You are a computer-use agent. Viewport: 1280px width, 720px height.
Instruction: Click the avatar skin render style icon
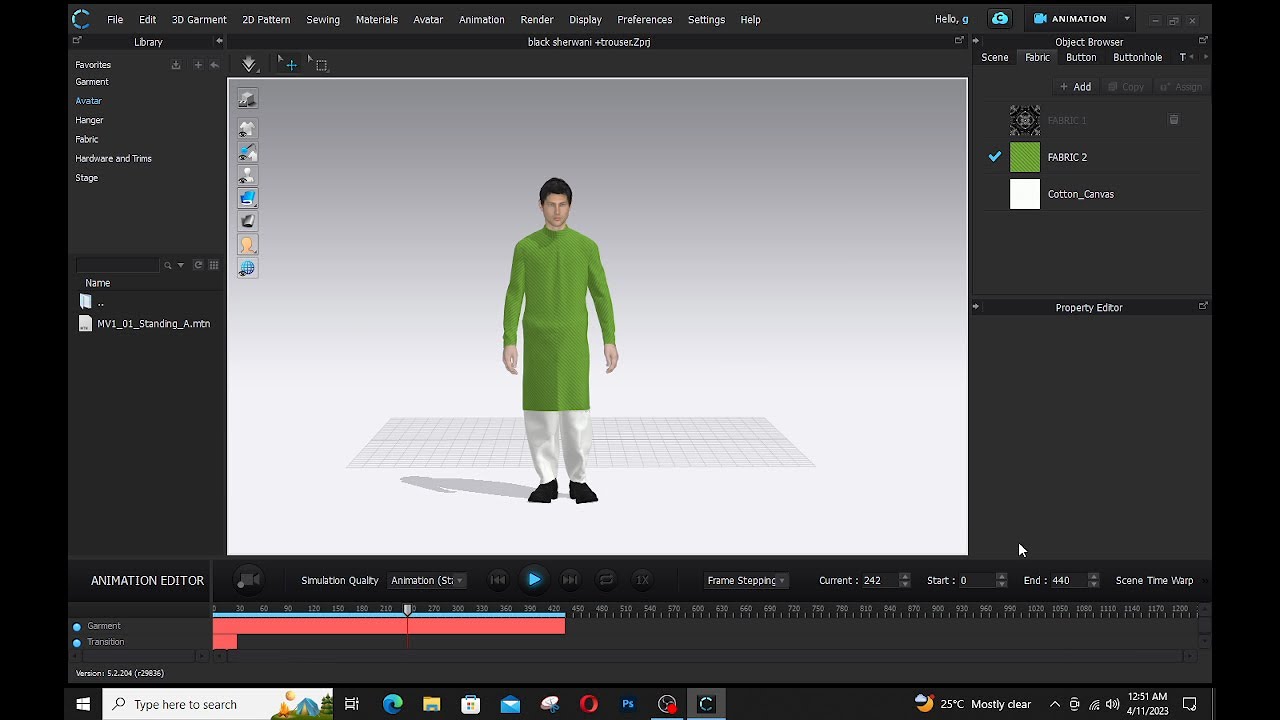(x=247, y=244)
